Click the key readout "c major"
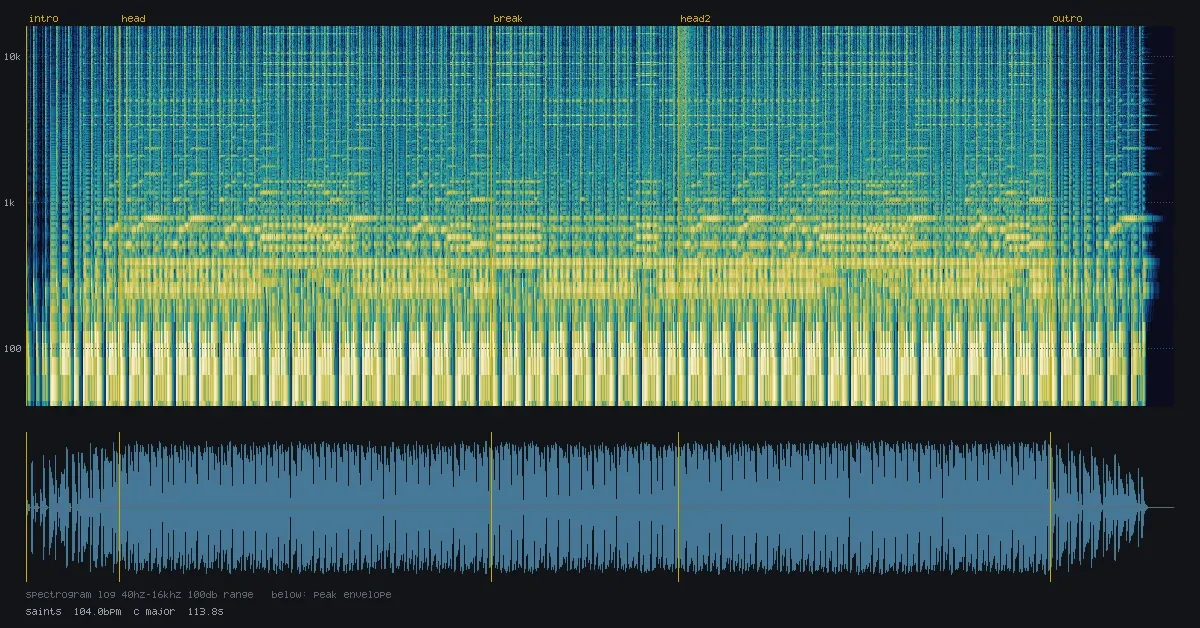This screenshot has width=1200, height=628. (x=154, y=611)
